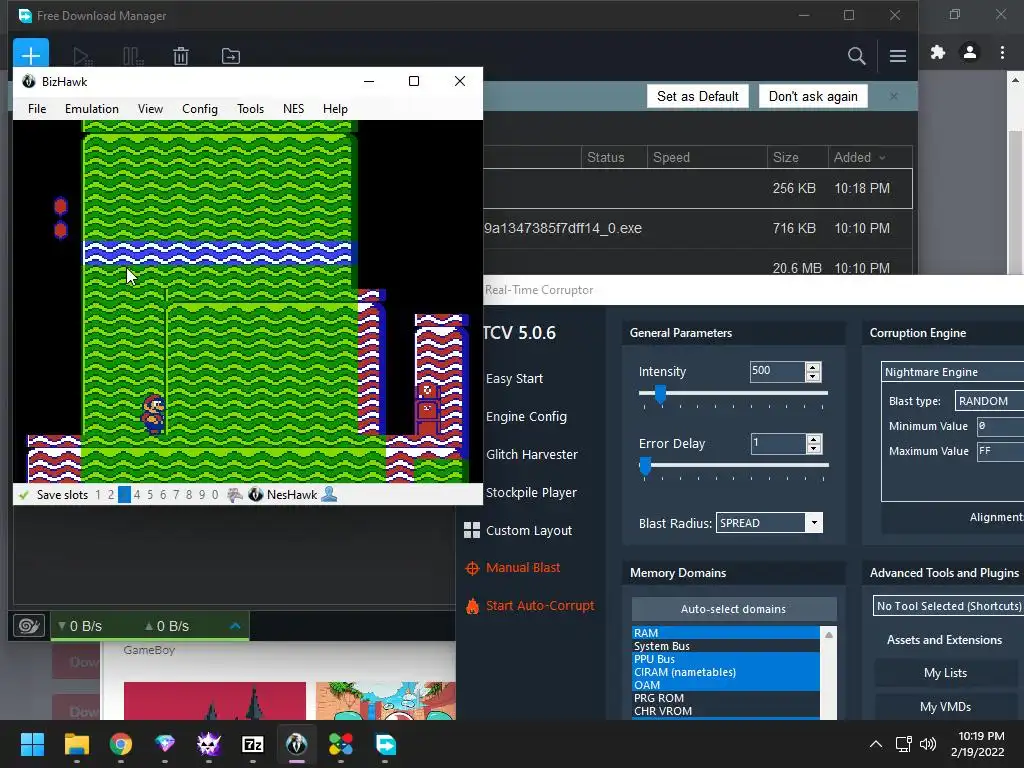This screenshot has width=1024, height=768.
Task: Click memory domains list scrollbar up arrow
Action: click(829, 635)
